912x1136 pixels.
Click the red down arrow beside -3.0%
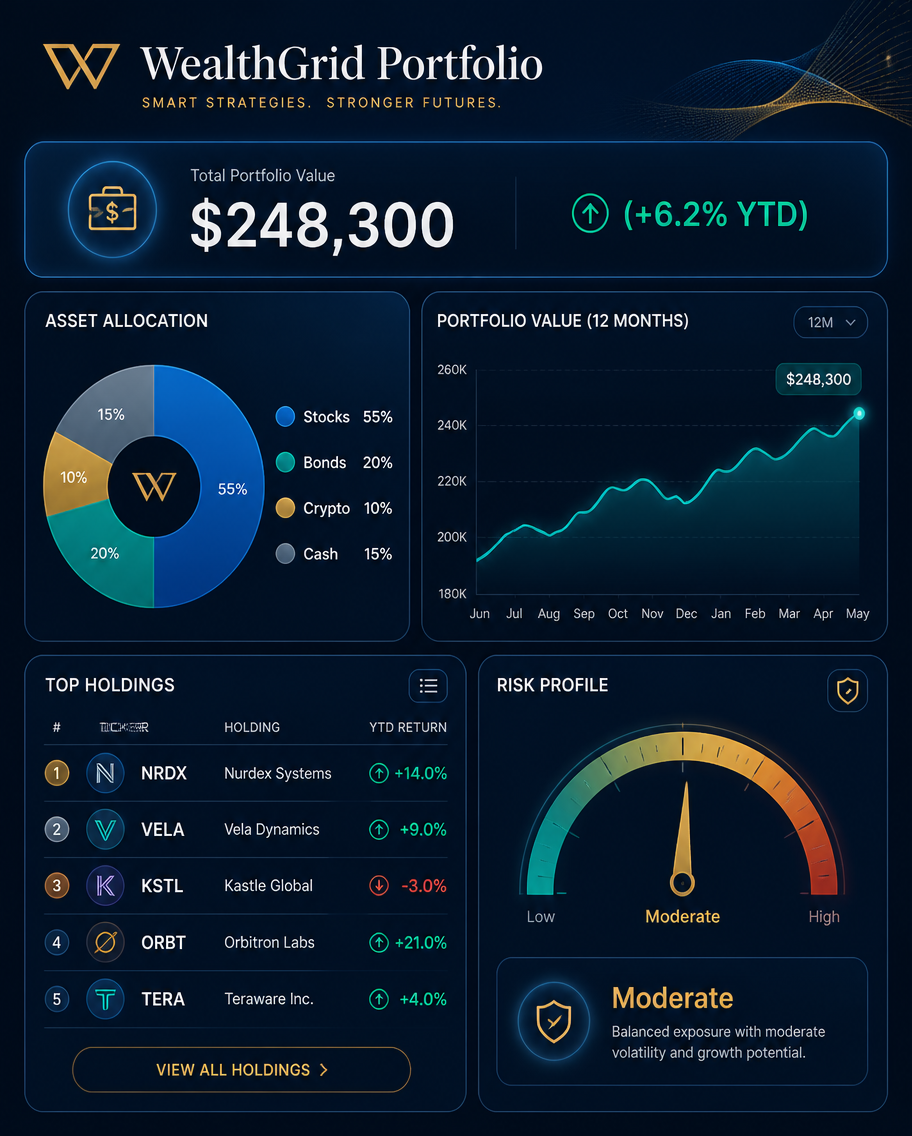379,886
